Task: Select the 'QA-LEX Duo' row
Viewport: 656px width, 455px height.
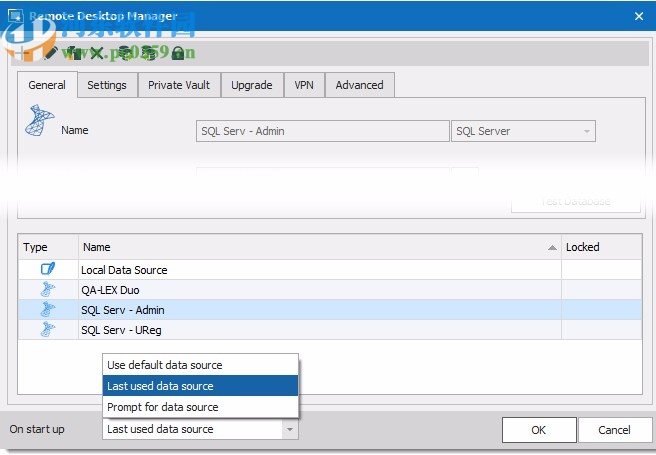Action: point(330,290)
